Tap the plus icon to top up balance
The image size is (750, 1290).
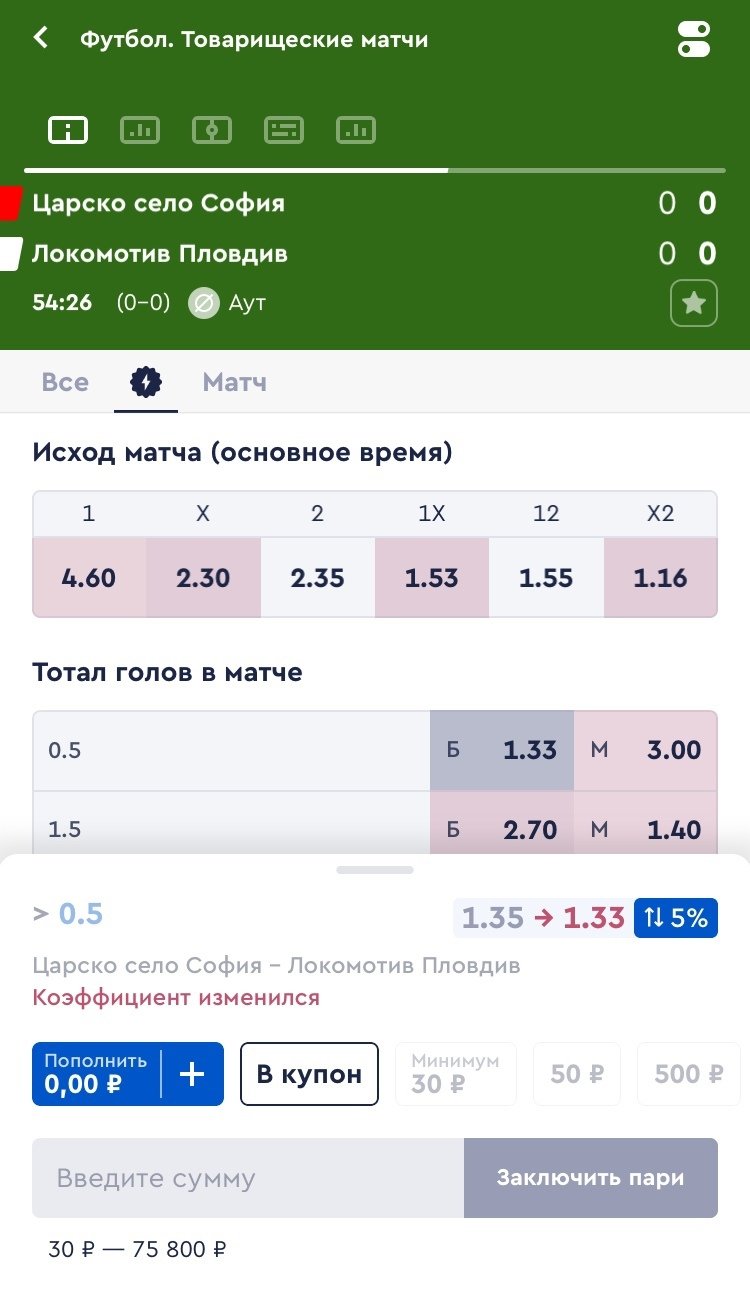(191, 1074)
